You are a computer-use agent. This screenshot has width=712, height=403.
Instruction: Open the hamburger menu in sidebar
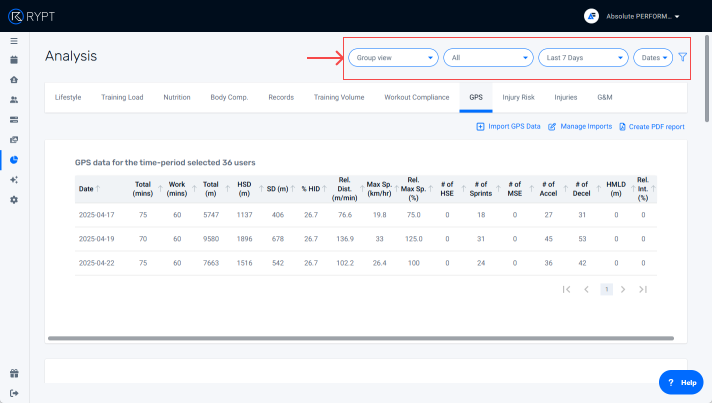(14, 41)
